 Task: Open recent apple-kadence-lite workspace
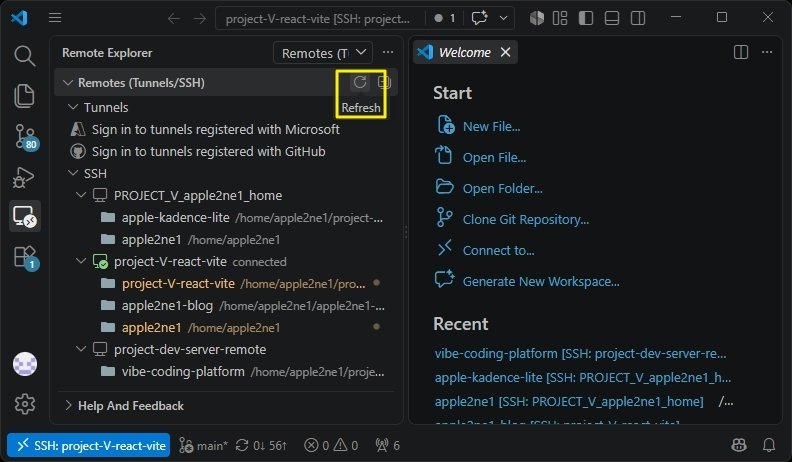pyautogui.click(x=583, y=377)
